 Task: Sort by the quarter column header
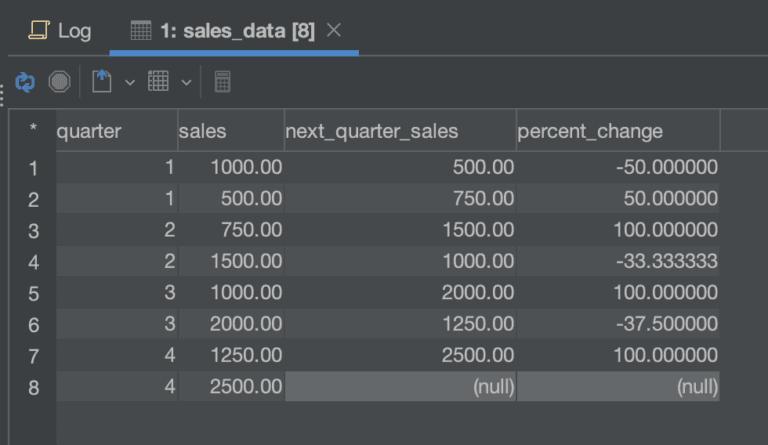click(117, 131)
